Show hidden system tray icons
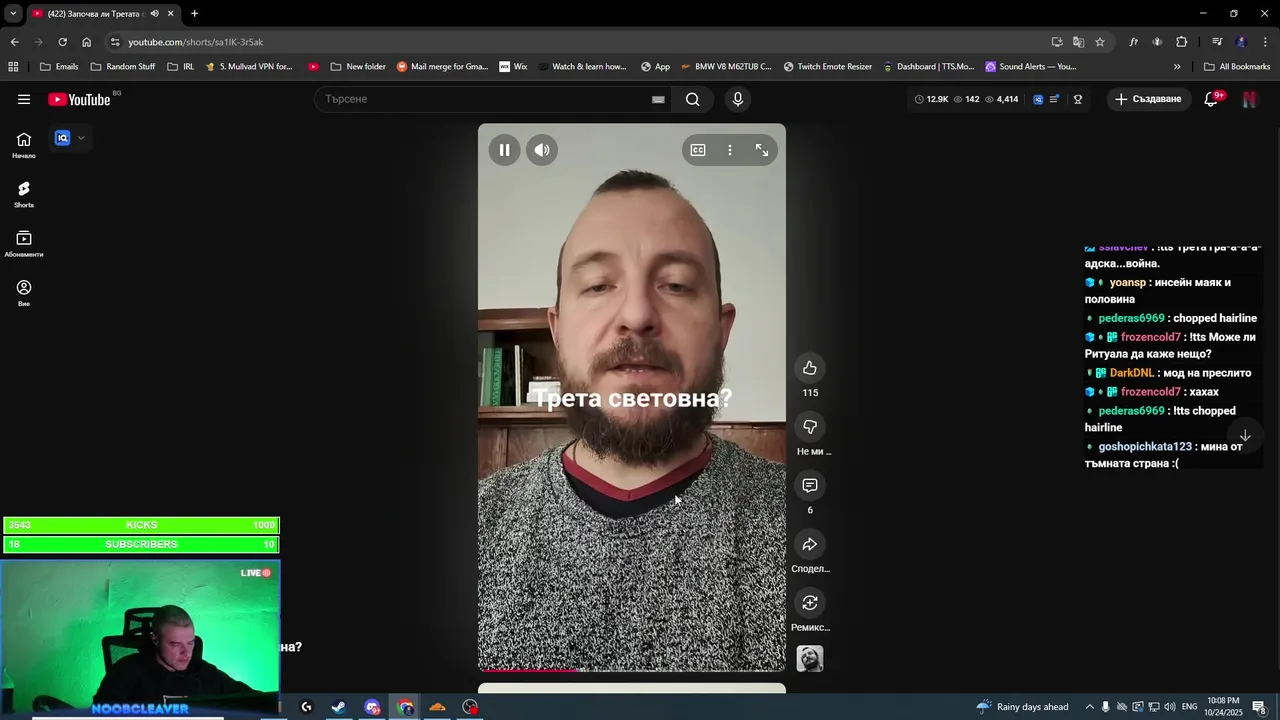Viewport: 1280px width, 720px height. 1090,707
